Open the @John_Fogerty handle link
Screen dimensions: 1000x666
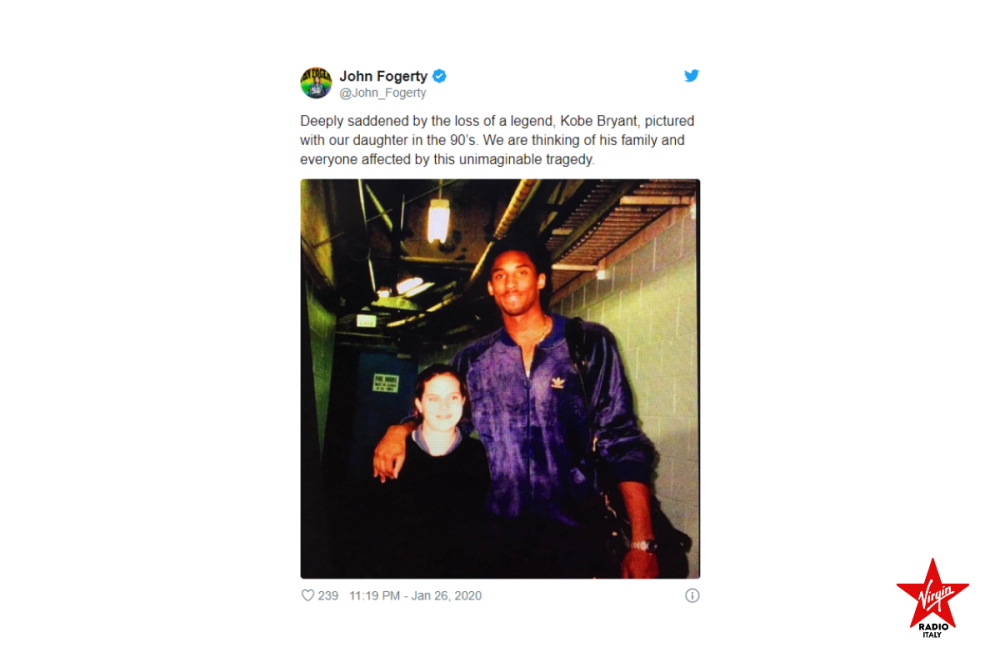(x=383, y=93)
